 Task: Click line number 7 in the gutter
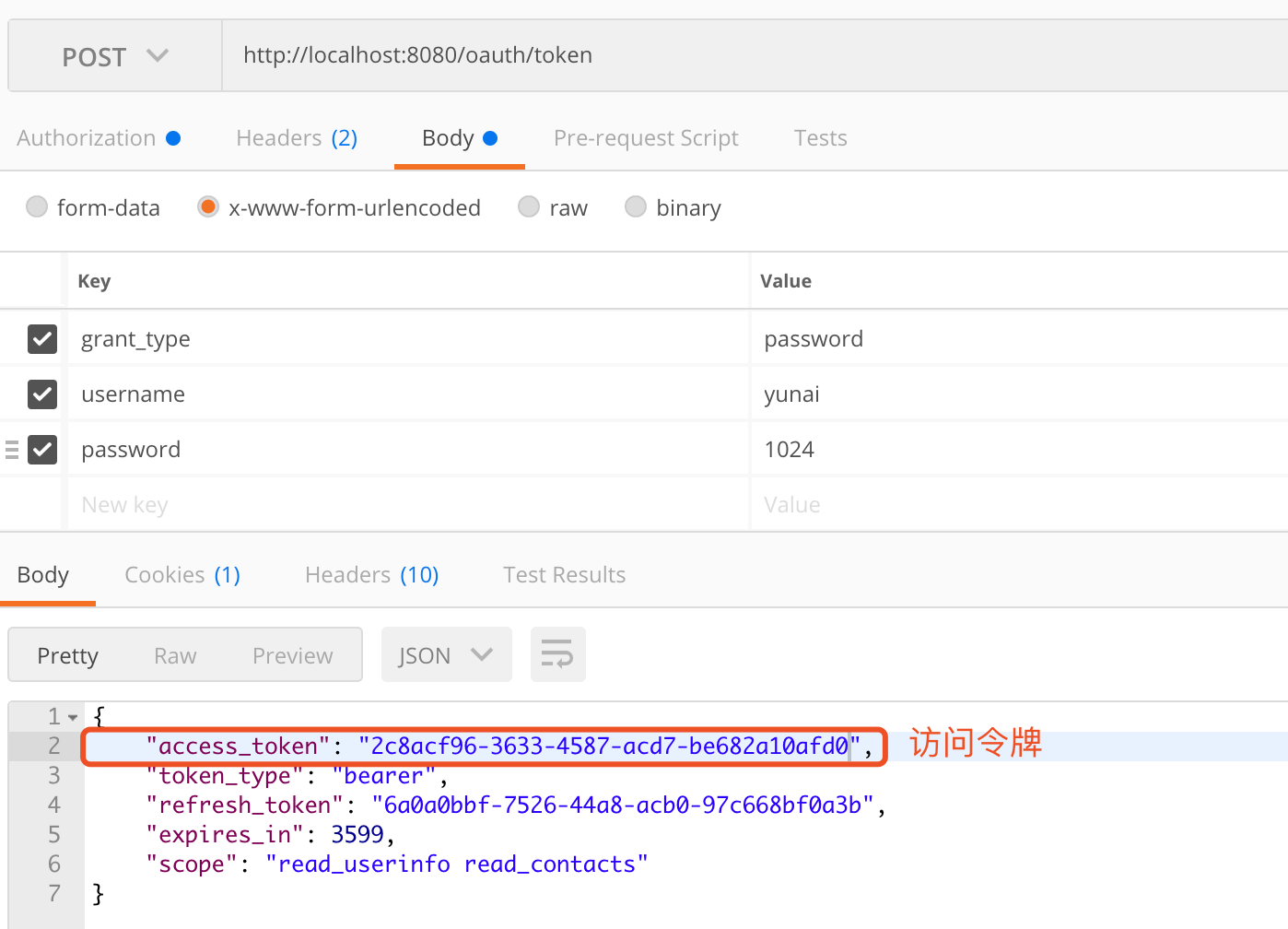54,894
